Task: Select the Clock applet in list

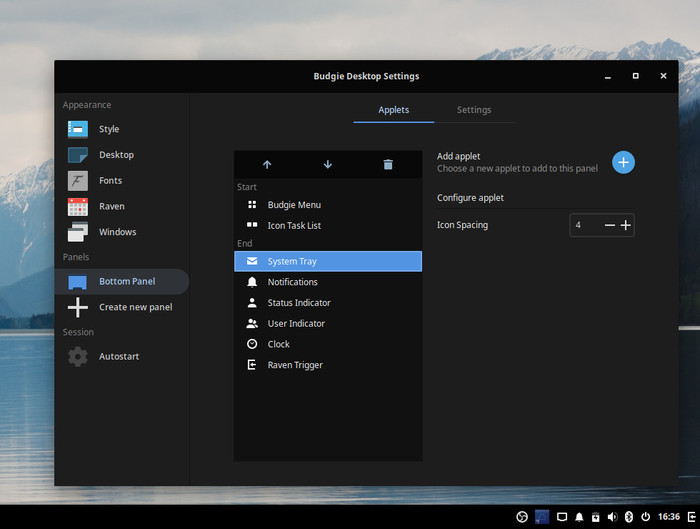Action: [278, 344]
